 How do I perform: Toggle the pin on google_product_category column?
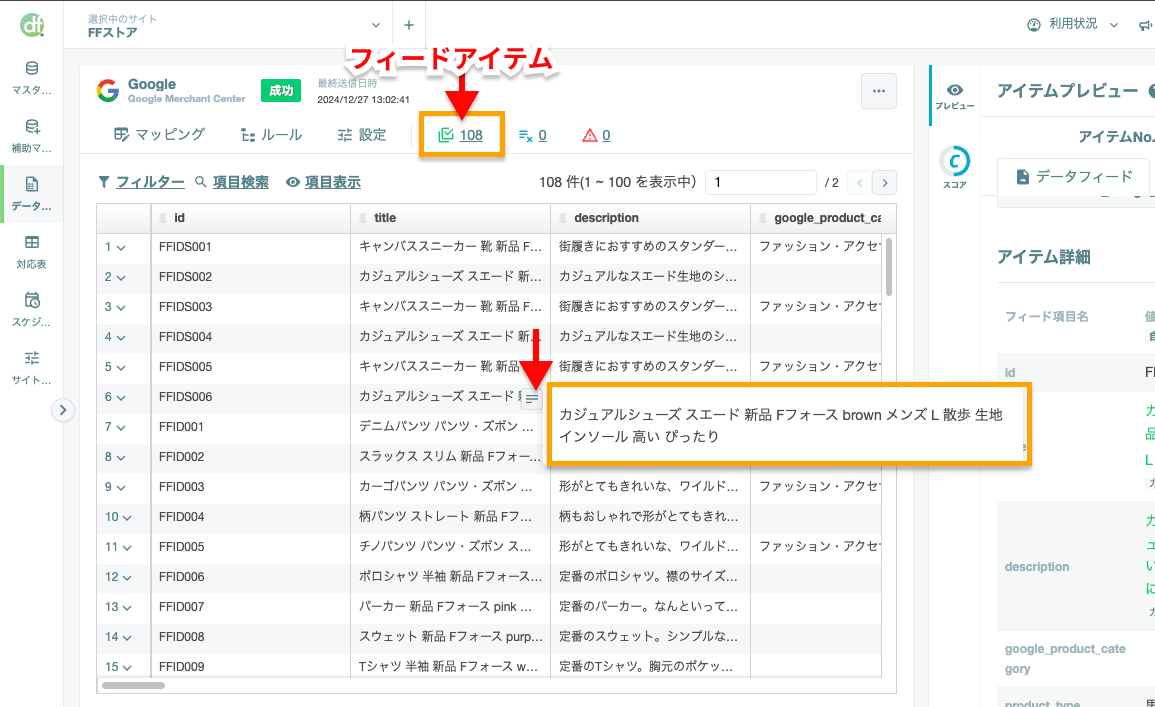[x=763, y=219]
